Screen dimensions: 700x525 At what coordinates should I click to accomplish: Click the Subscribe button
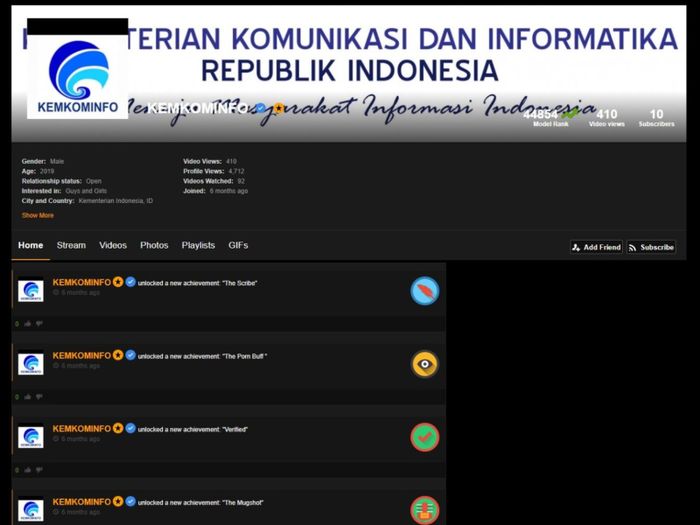pyautogui.click(x=651, y=247)
